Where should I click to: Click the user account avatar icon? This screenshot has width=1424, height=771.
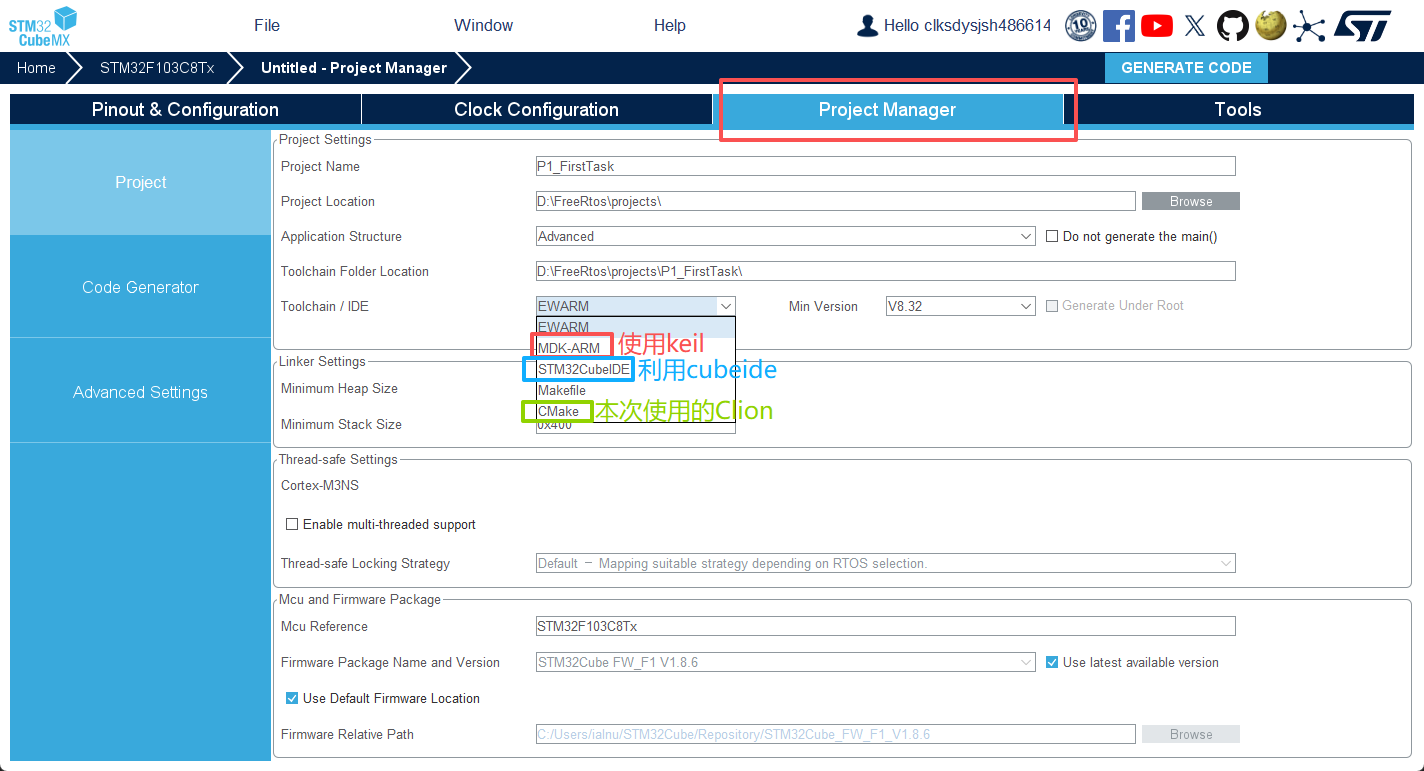[x=867, y=26]
